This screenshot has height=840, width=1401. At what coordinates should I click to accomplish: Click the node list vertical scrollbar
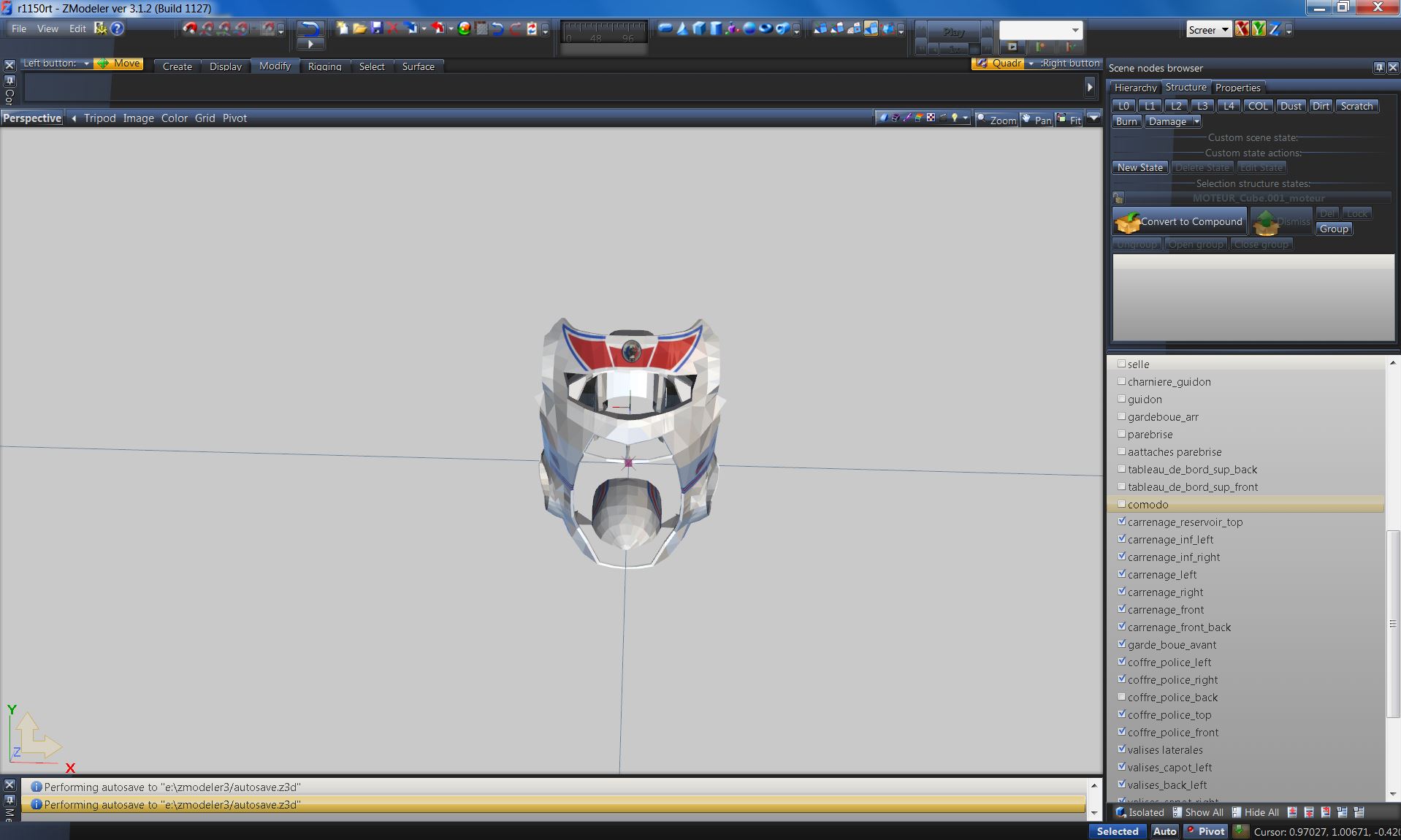coord(1392,623)
